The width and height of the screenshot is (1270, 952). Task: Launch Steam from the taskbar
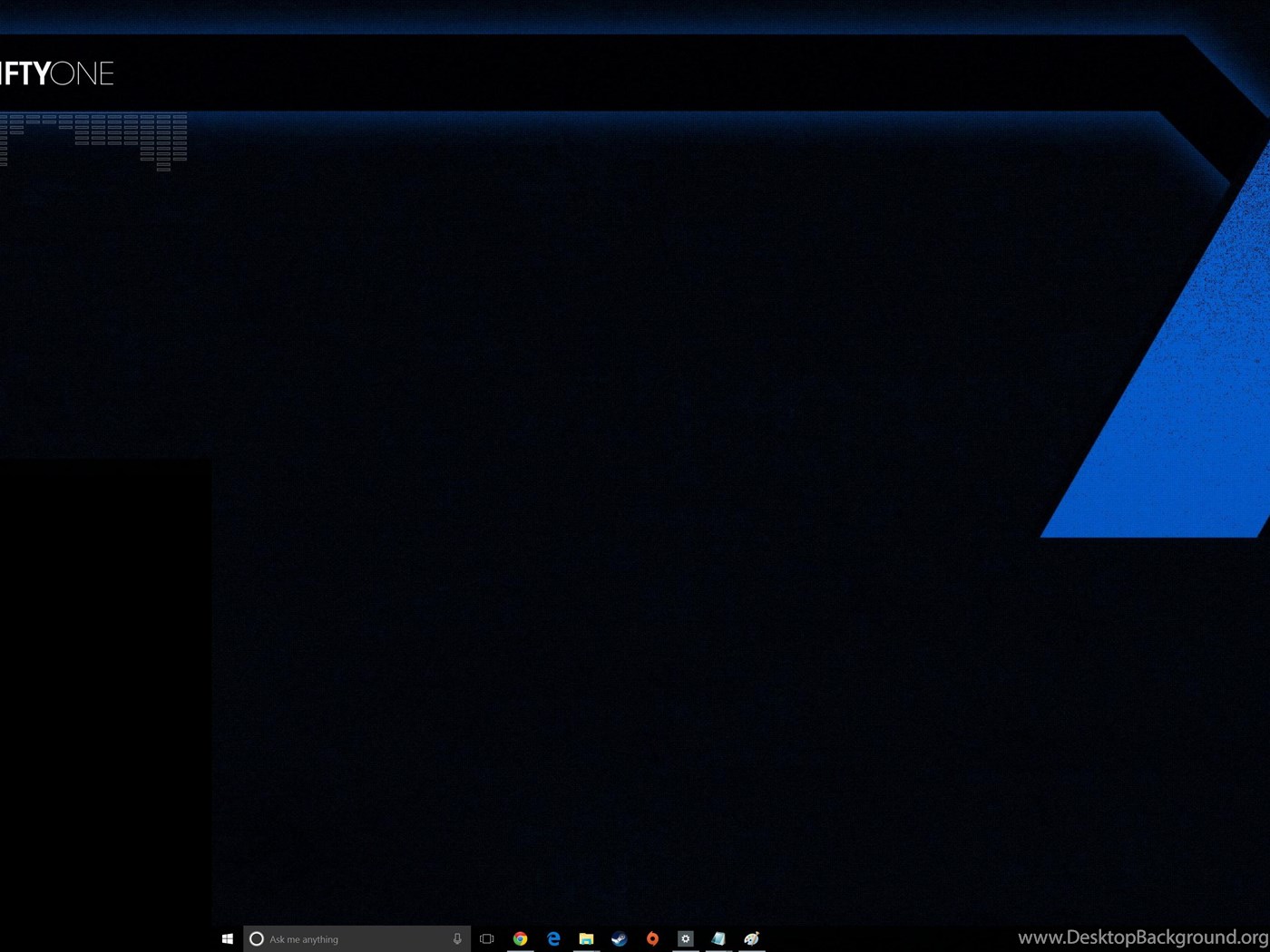(619, 939)
